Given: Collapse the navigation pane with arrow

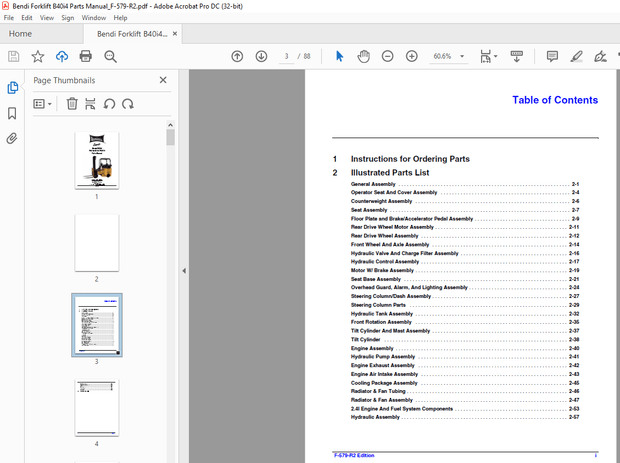Looking at the screenshot, I should (x=184, y=271).
